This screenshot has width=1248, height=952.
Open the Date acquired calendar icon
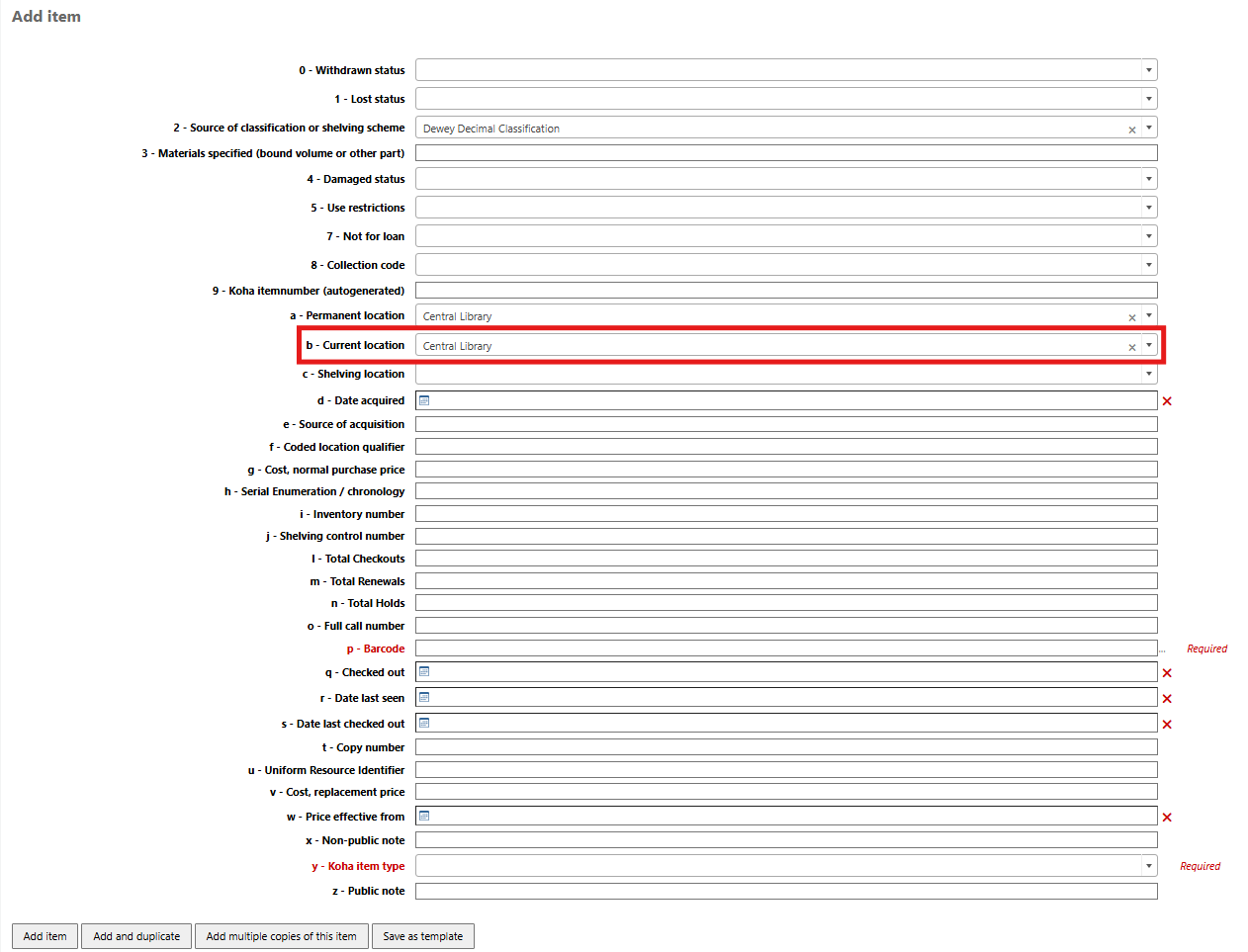click(424, 400)
